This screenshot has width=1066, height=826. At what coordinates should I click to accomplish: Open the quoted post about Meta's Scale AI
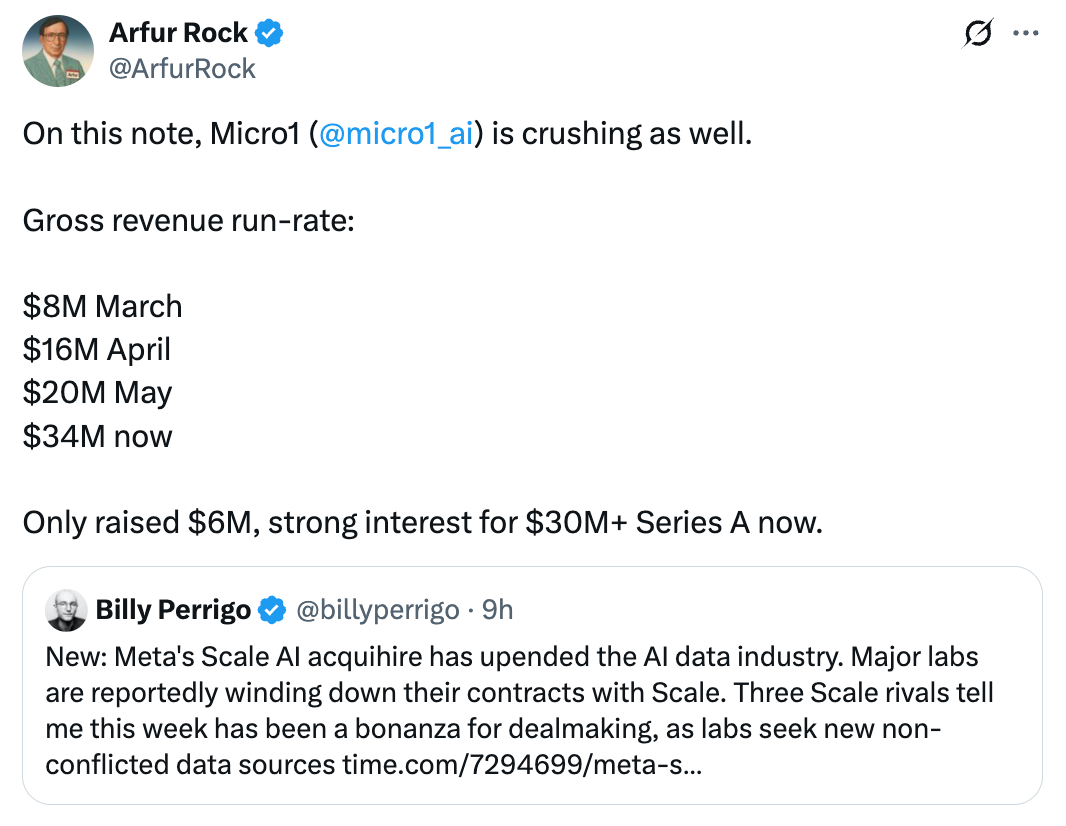532,685
